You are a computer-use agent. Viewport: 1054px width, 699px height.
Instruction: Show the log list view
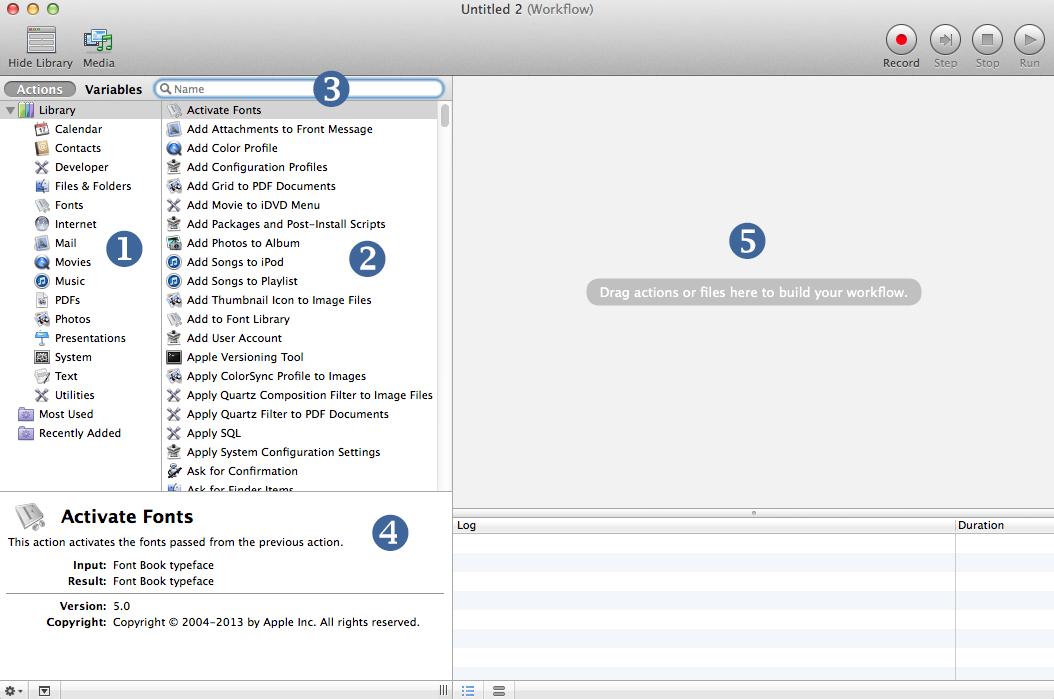point(468,690)
